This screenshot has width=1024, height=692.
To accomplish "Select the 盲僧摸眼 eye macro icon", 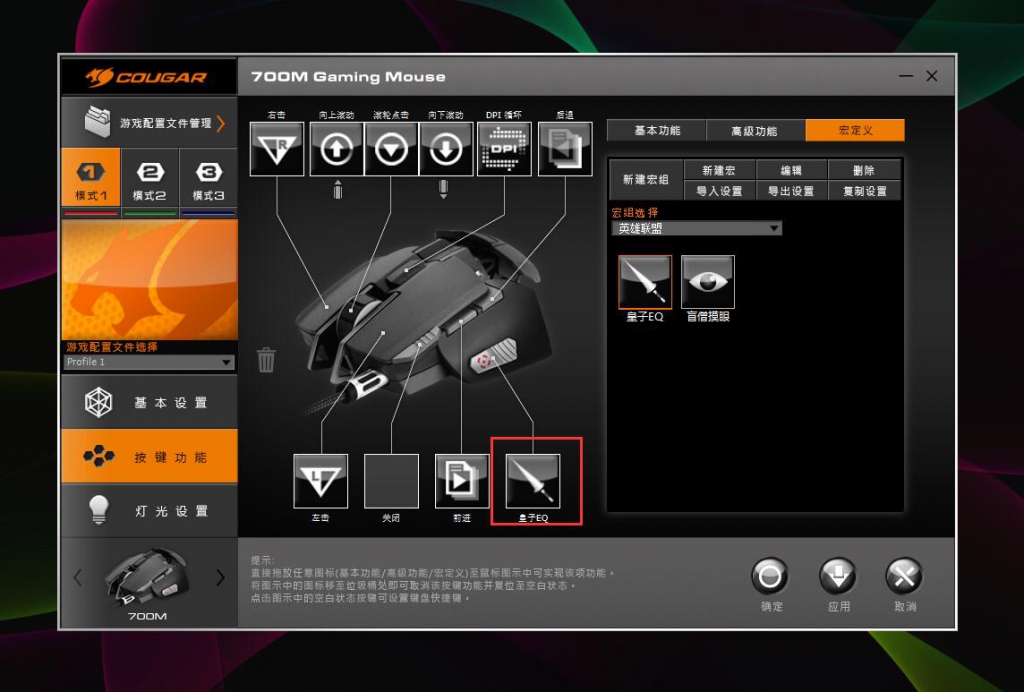I will pyautogui.click(x=708, y=282).
